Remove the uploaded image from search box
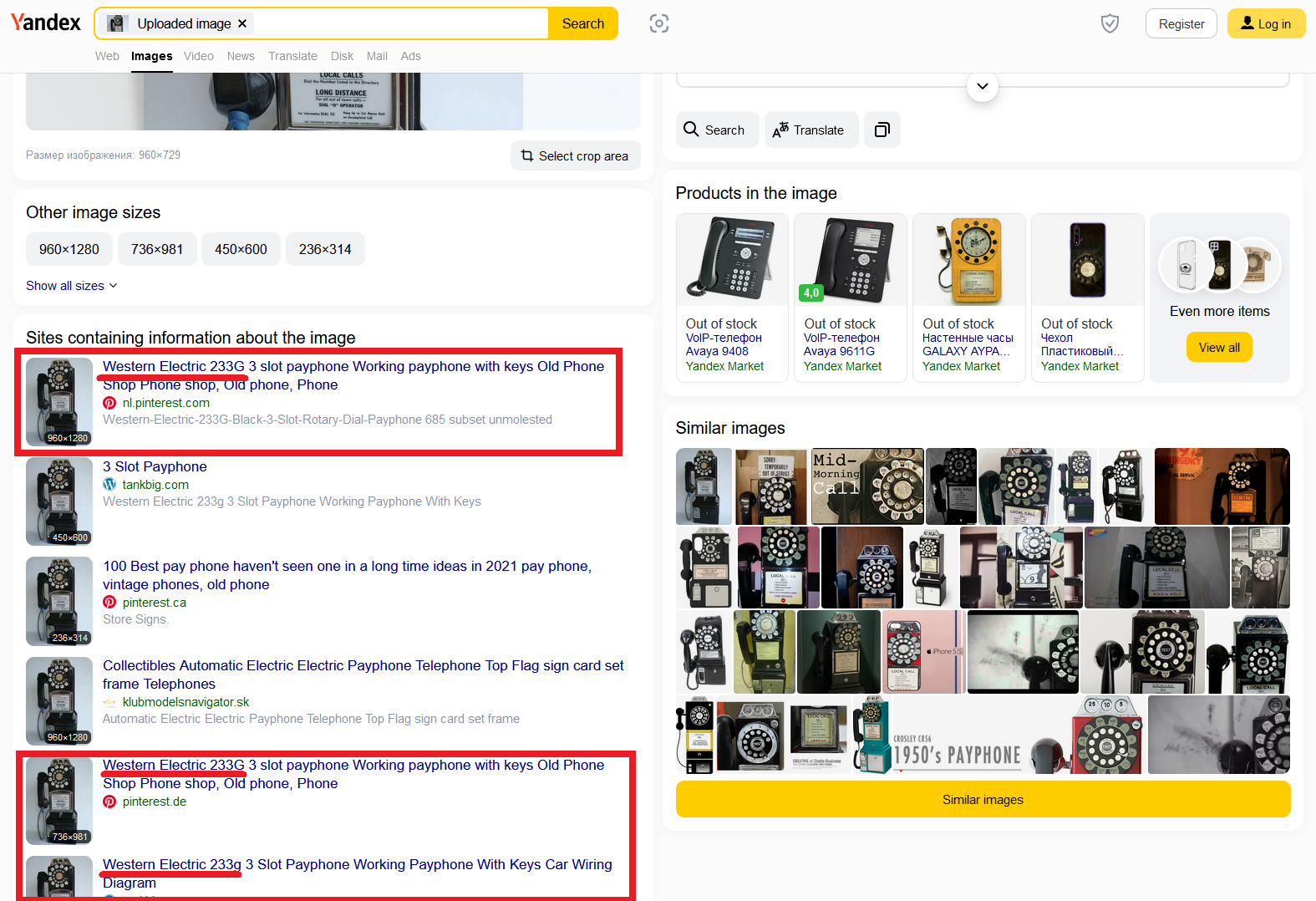Viewport: 1316px width, 901px height. [x=242, y=23]
